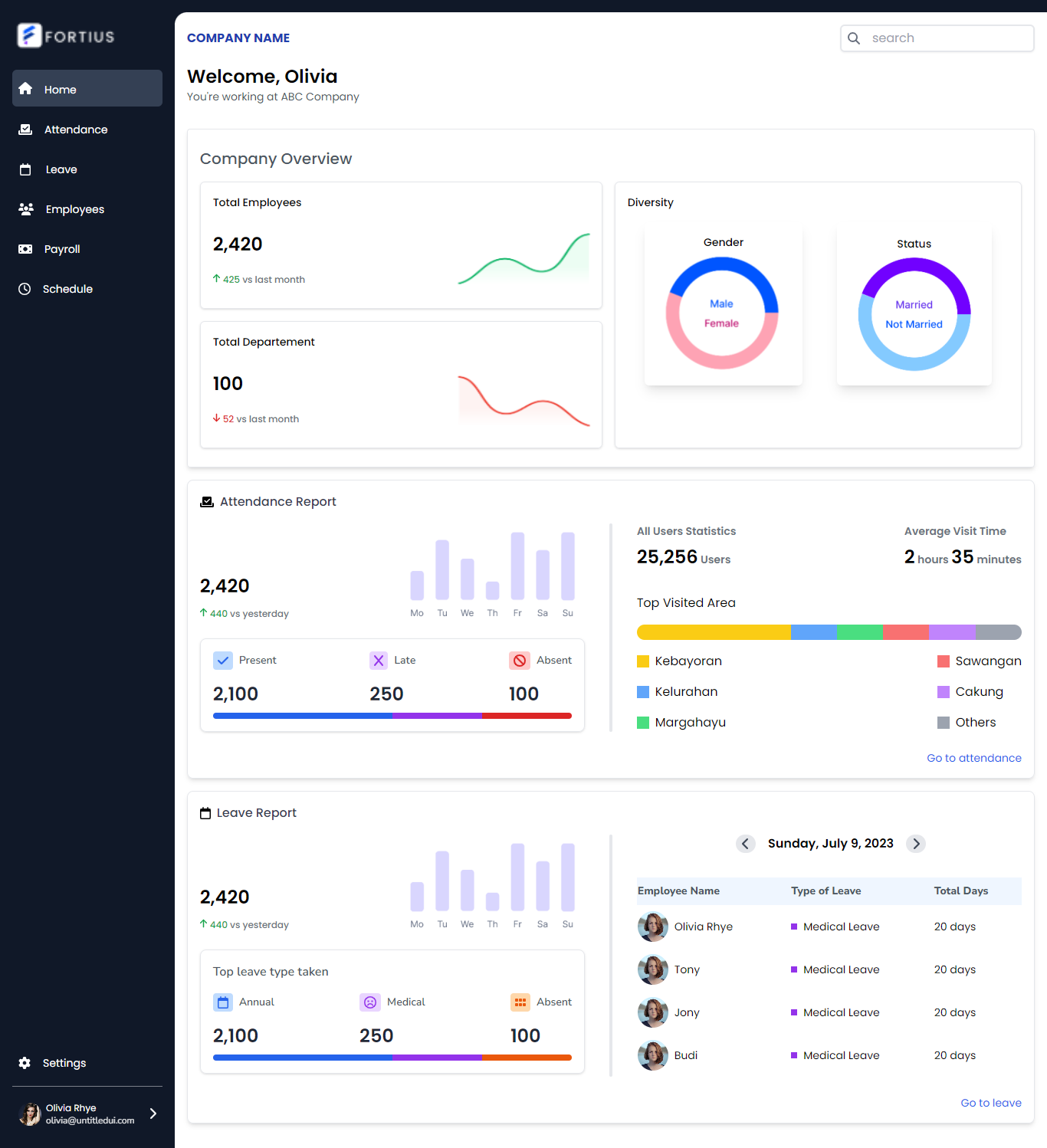Click the yellow Kebayoran color swatch

(642, 661)
